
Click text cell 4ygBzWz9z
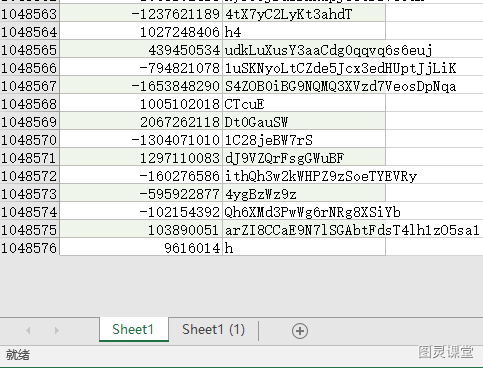coord(304,194)
